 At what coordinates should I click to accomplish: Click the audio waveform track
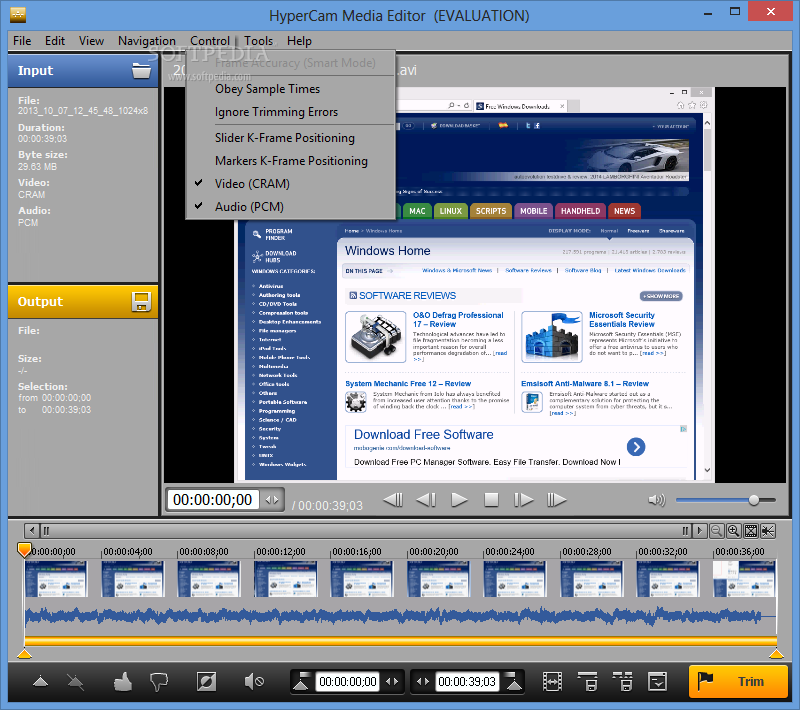[401, 616]
